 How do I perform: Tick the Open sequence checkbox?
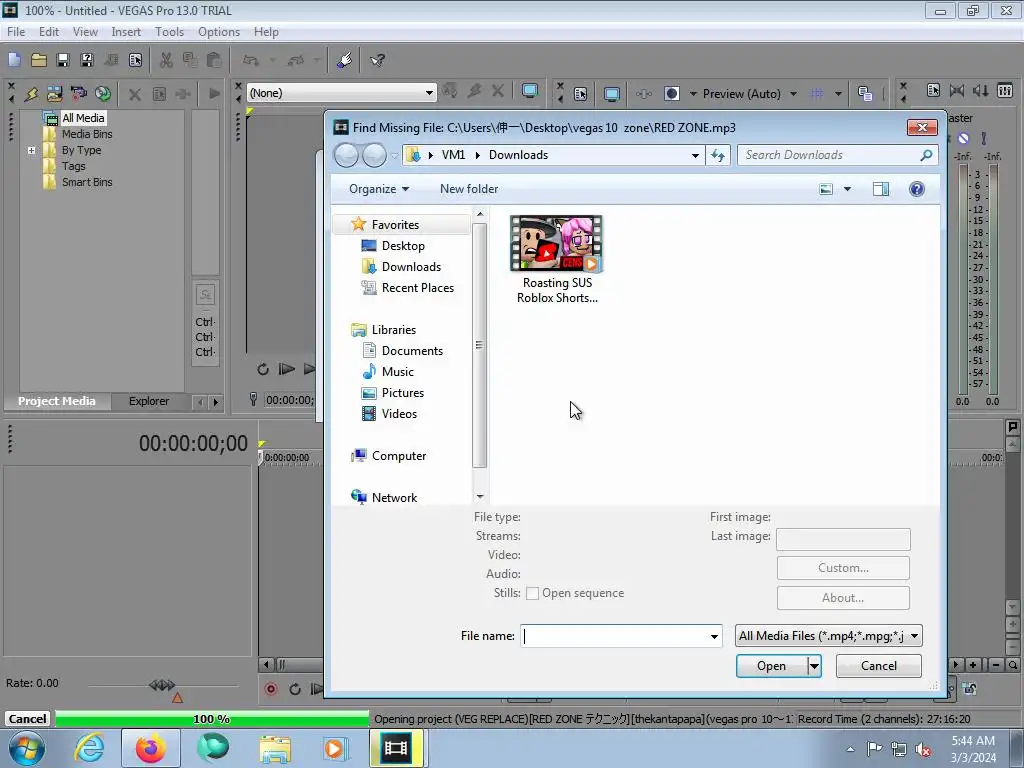pos(532,593)
